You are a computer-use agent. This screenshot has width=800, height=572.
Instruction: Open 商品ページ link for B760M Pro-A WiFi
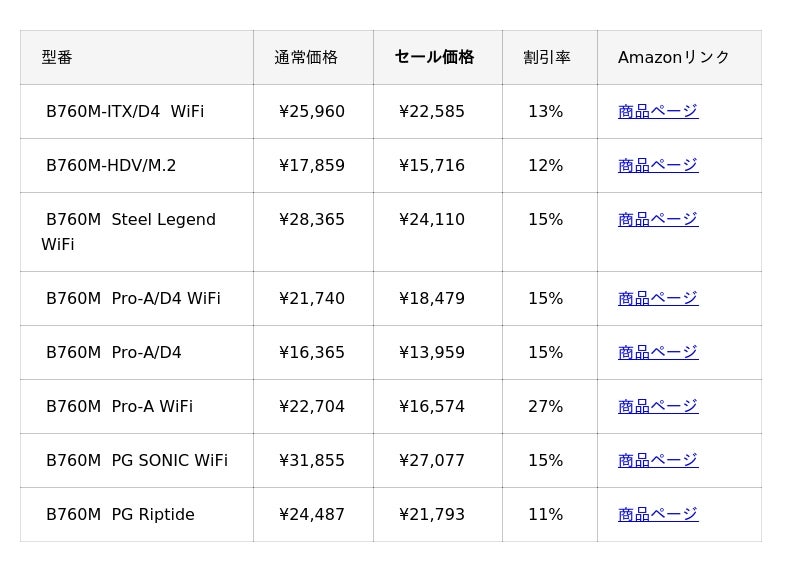[657, 406]
